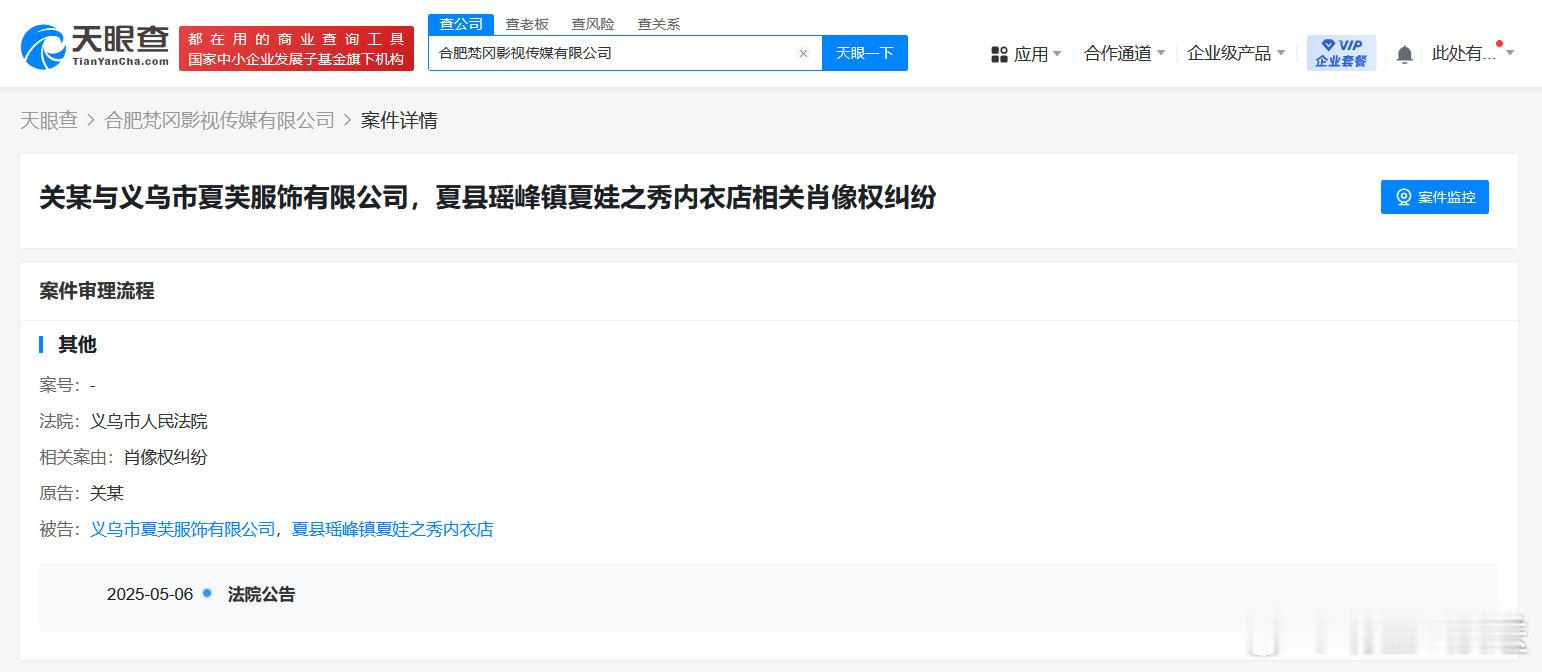Viewport: 1542px width, 672px height.
Task: Clear the search box with X
Action: [x=803, y=54]
